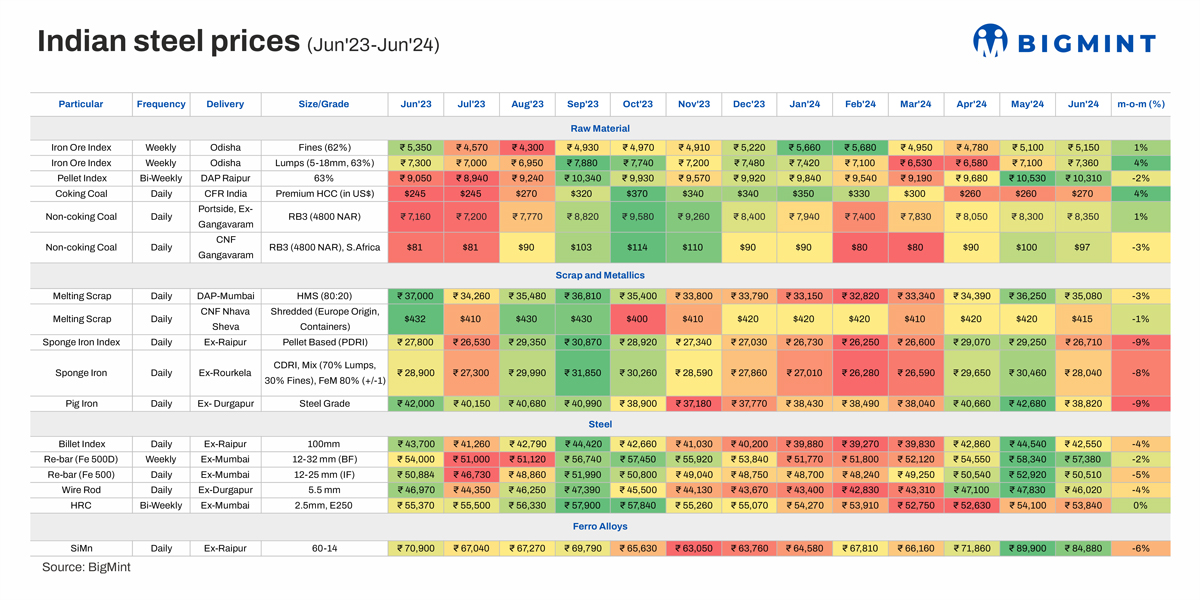Select the Scrap and Metallics section heading
The image size is (1200, 600).
(600, 275)
